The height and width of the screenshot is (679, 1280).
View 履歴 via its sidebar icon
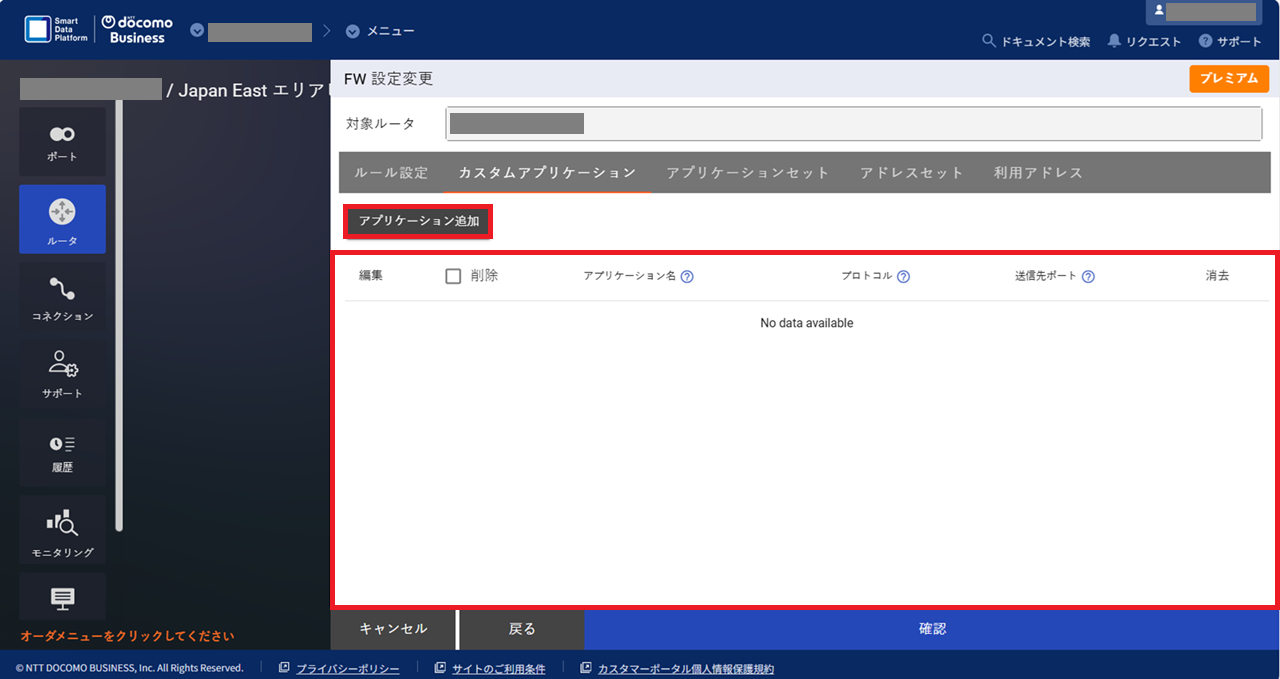tap(62, 452)
